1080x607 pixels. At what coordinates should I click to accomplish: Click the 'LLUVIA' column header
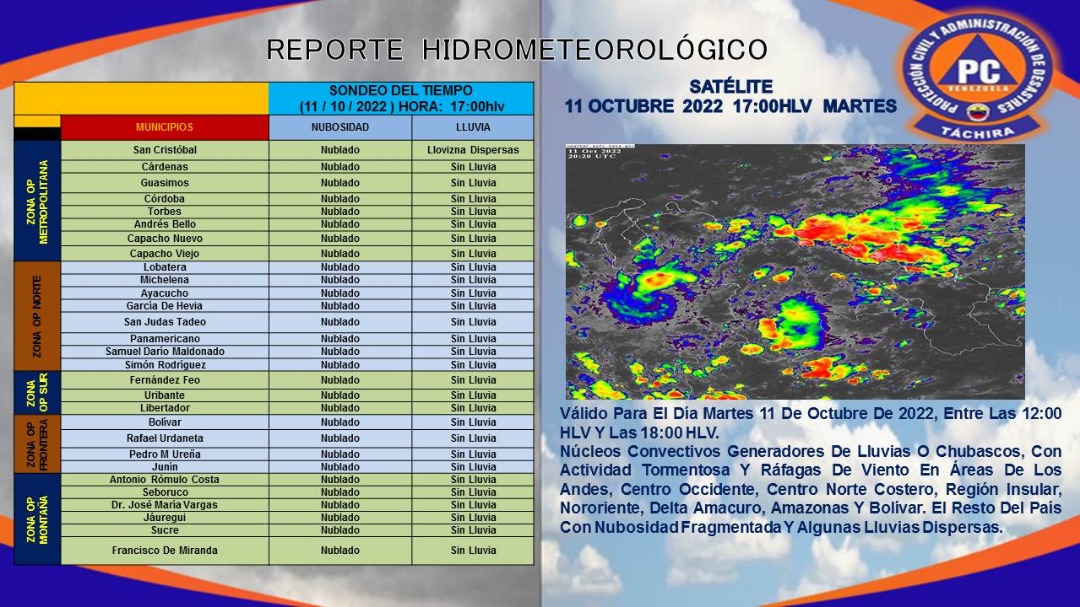tap(473, 127)
